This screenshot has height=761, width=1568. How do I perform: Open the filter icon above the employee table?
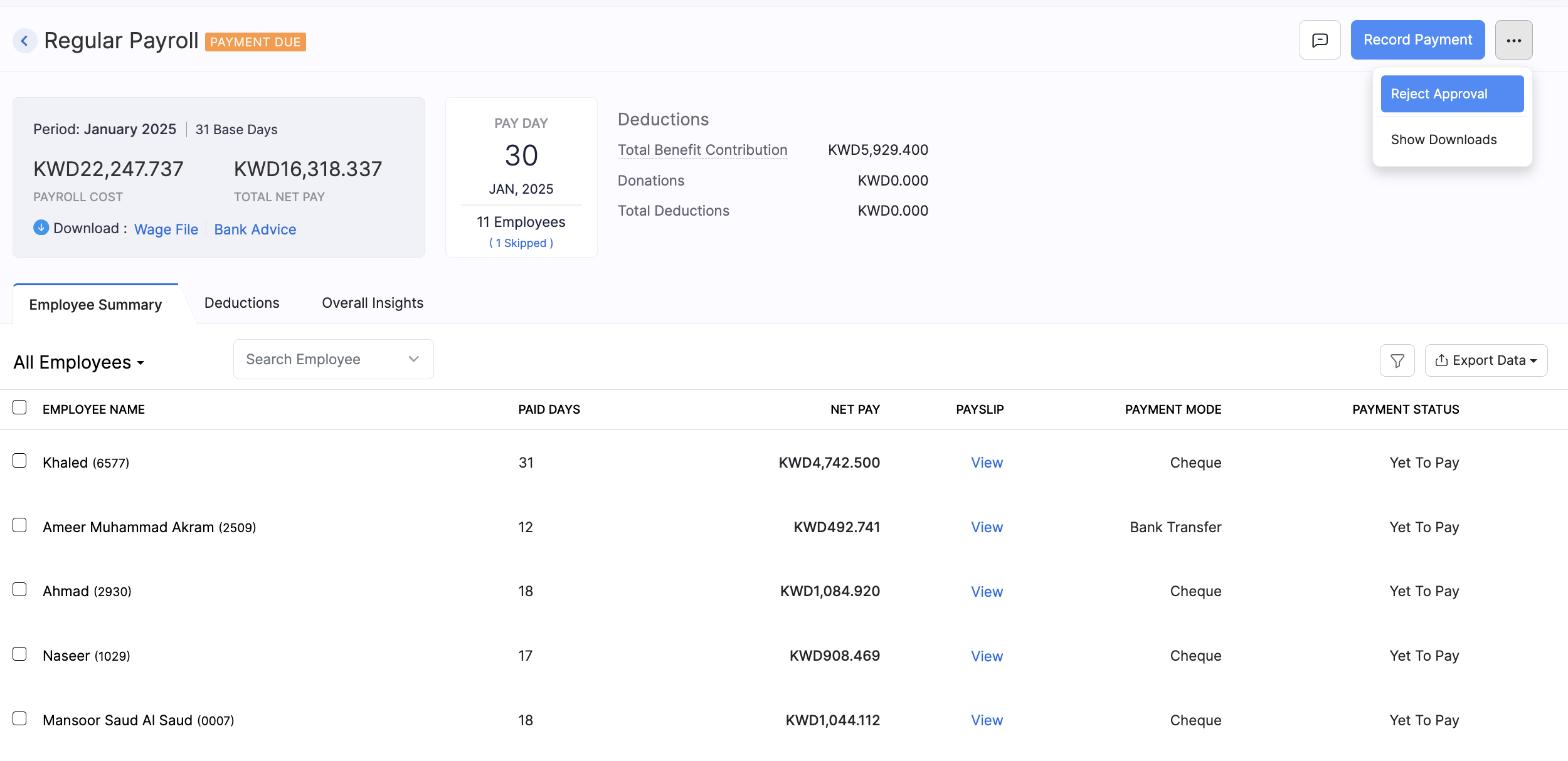click(x=1397, y=360)
